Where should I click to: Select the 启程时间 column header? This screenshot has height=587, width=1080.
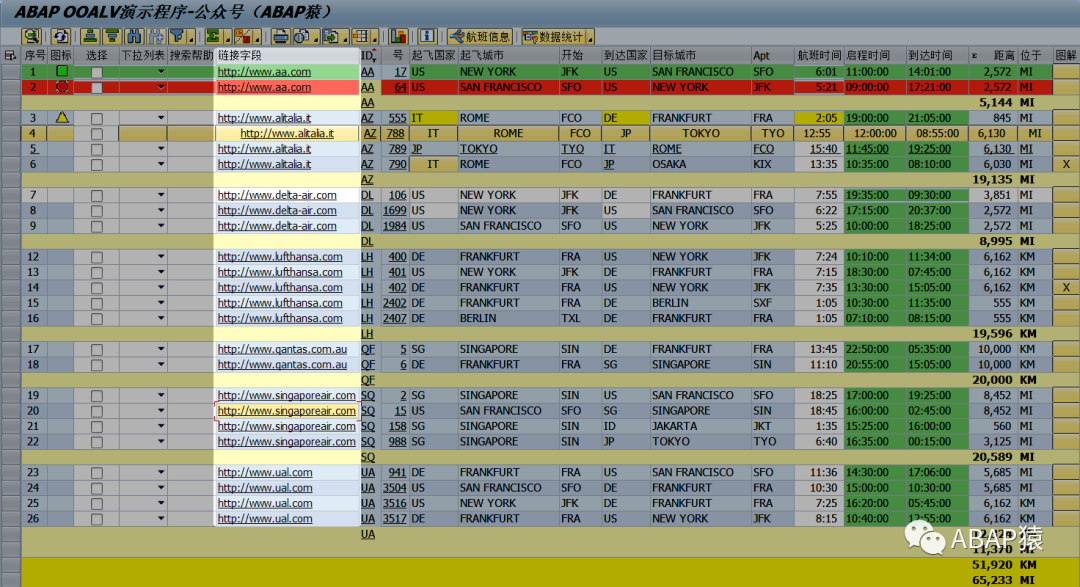pos(874,55)
